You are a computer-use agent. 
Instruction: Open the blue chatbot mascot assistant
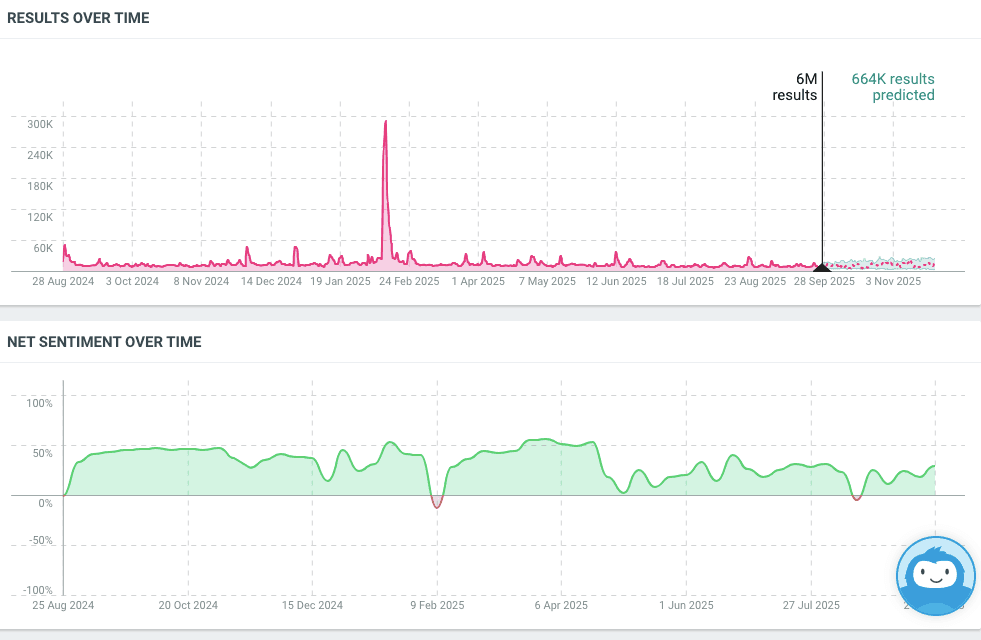[x=935, y=576]
